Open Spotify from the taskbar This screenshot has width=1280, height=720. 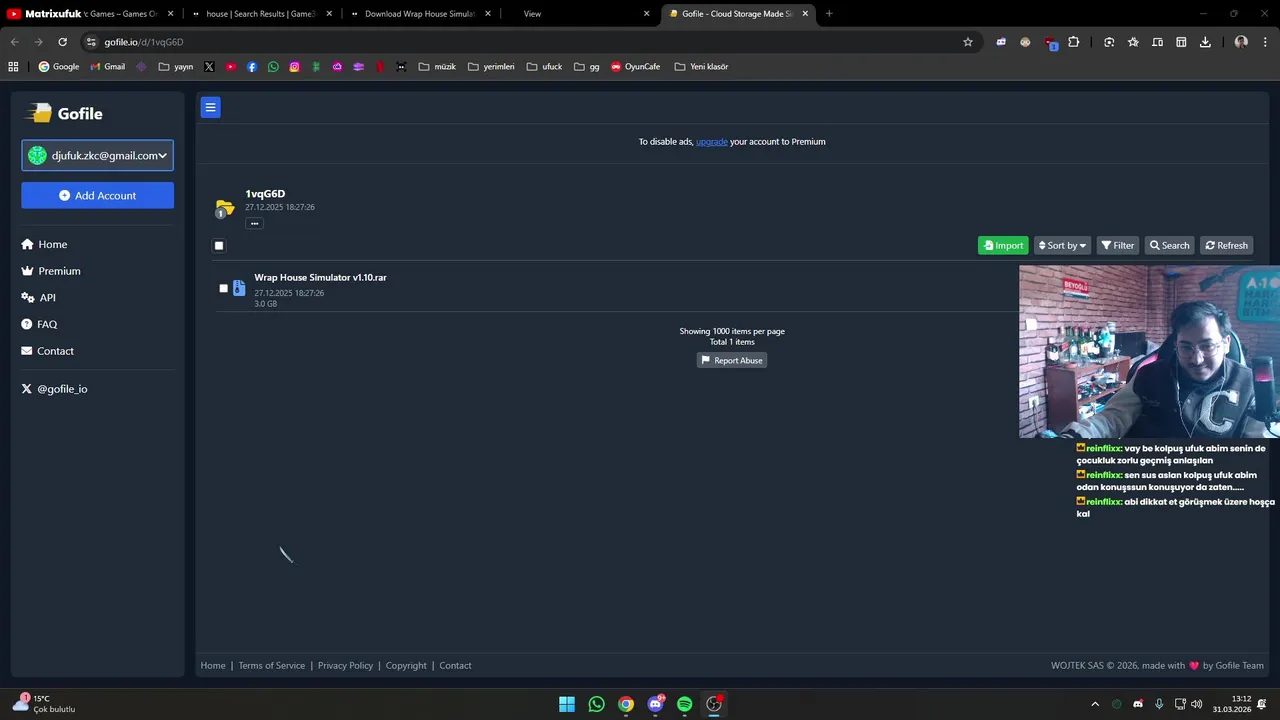684,704
